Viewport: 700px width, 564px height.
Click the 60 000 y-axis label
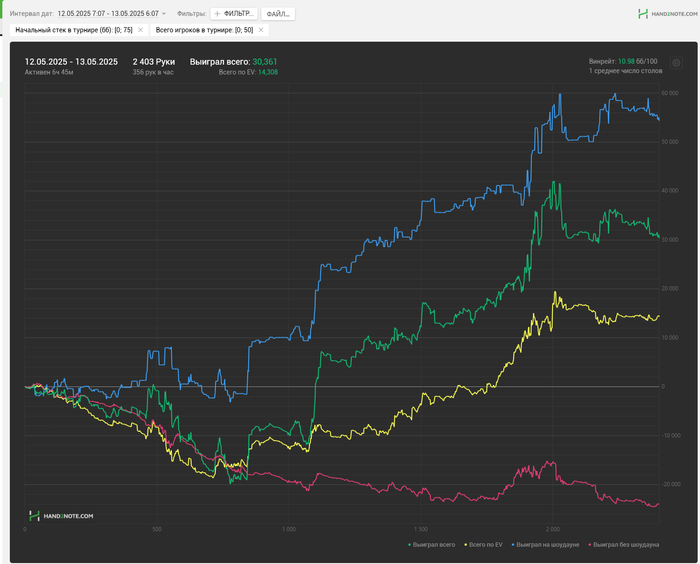670,93
